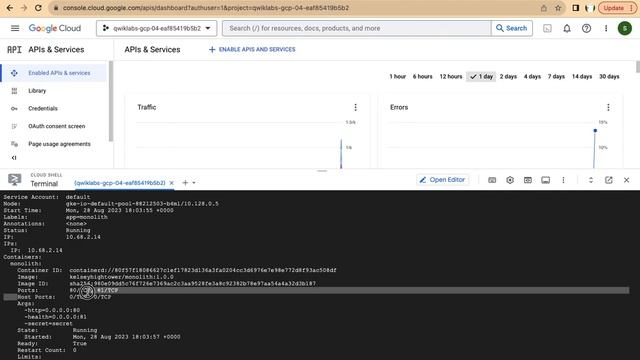Go forward in browser
The width and height of the screenshot is (640, 360).
[x=24, y=8]
